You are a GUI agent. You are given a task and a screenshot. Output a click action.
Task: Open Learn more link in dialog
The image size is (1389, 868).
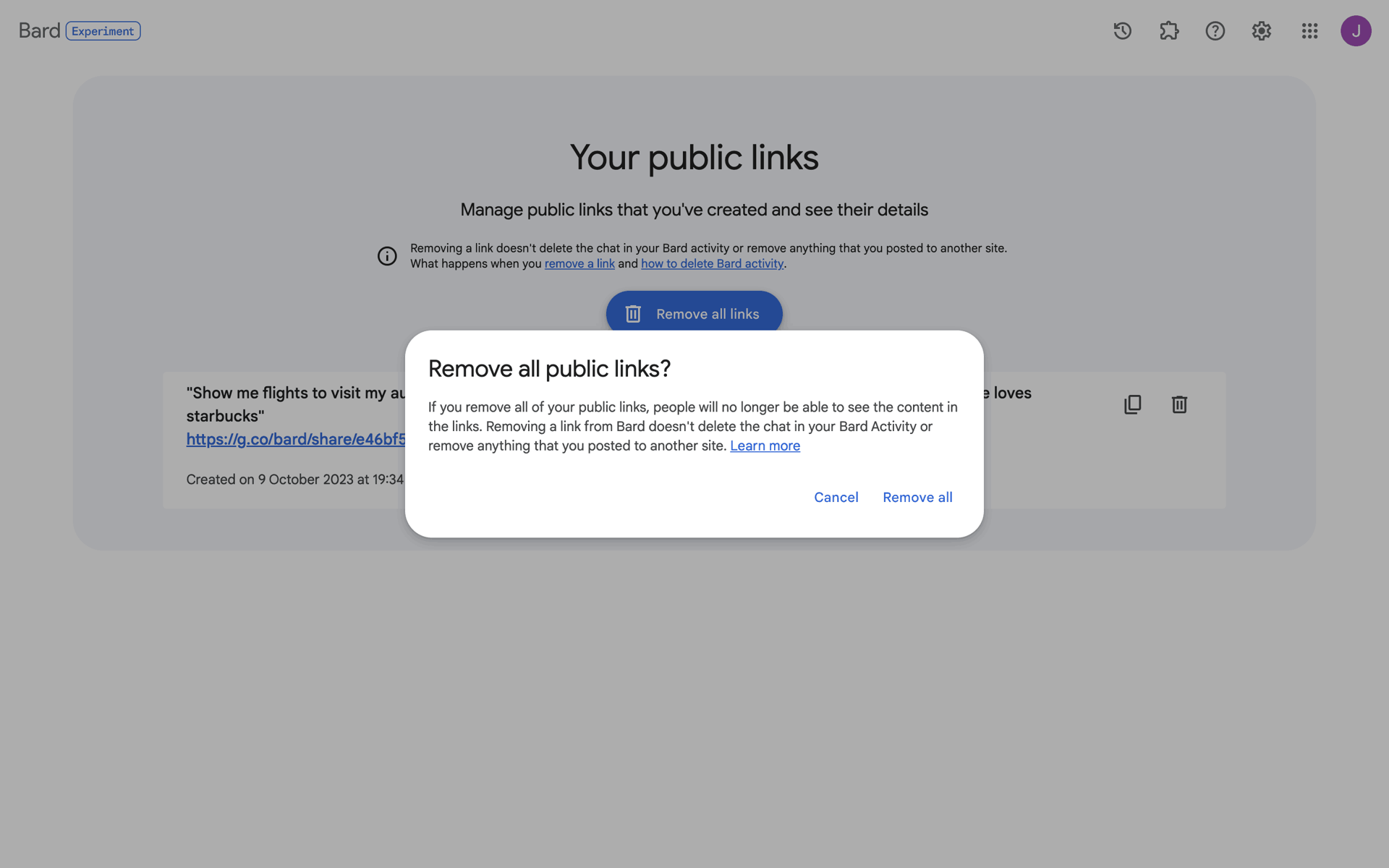(x=765, y=446)
